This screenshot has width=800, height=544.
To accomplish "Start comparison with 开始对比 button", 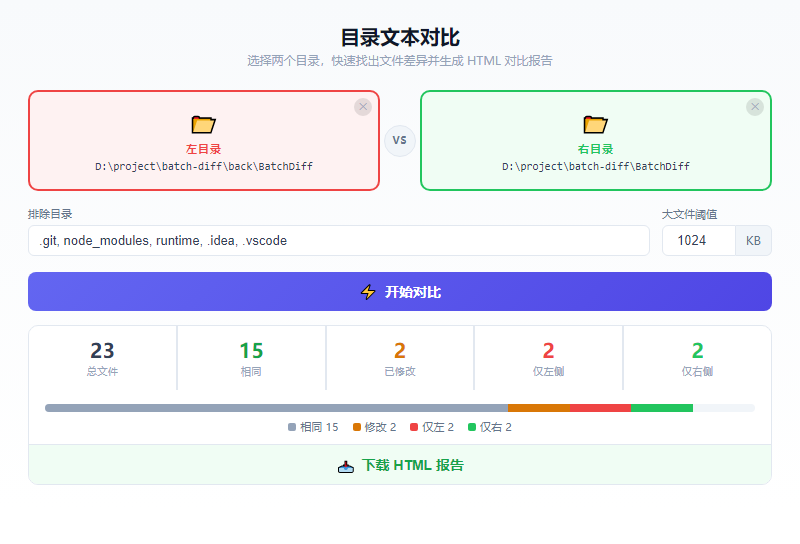I will pos(400,291).
